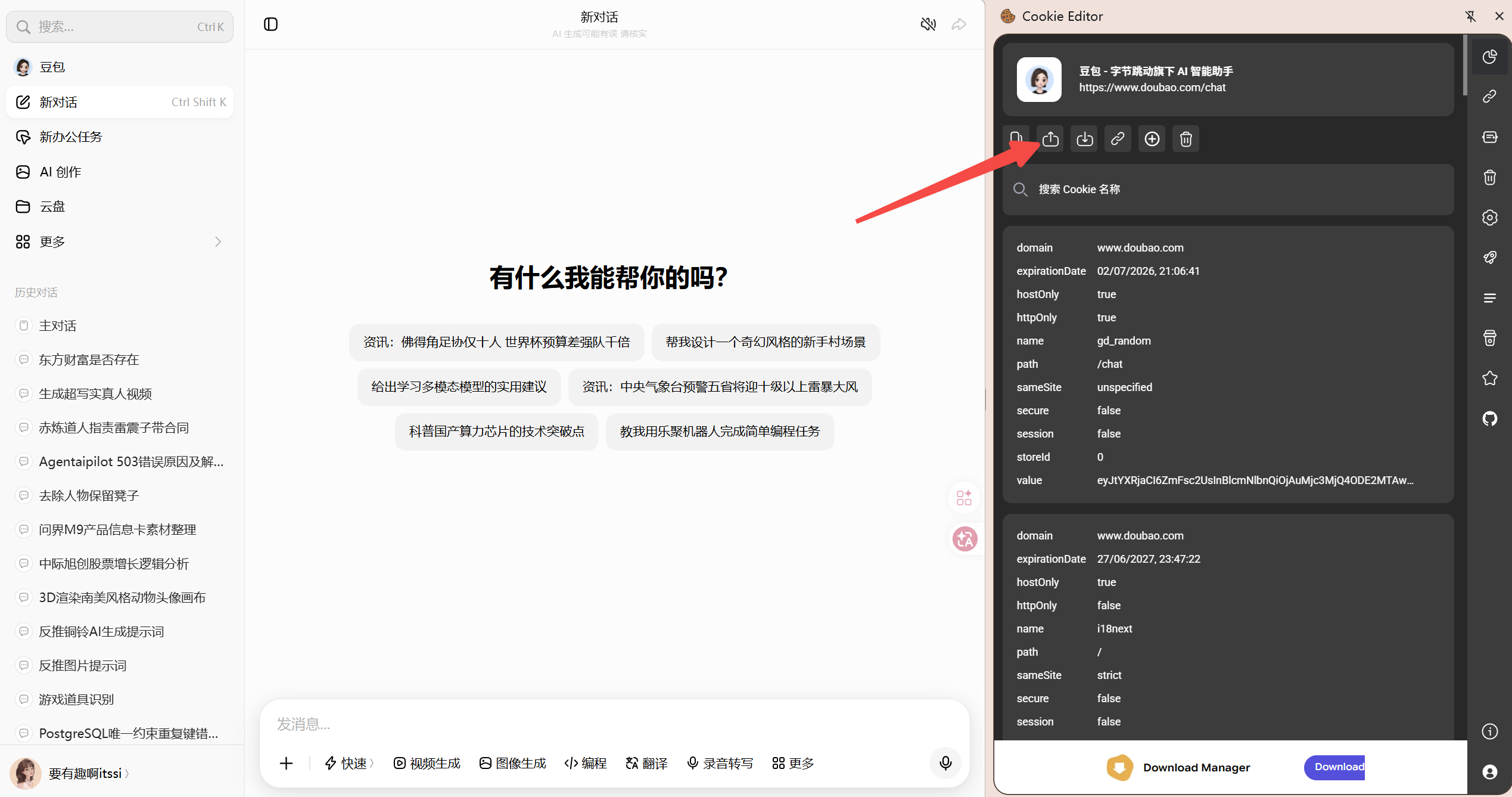Click the Cookie Editor panel scrollbar

point(1464,66)
